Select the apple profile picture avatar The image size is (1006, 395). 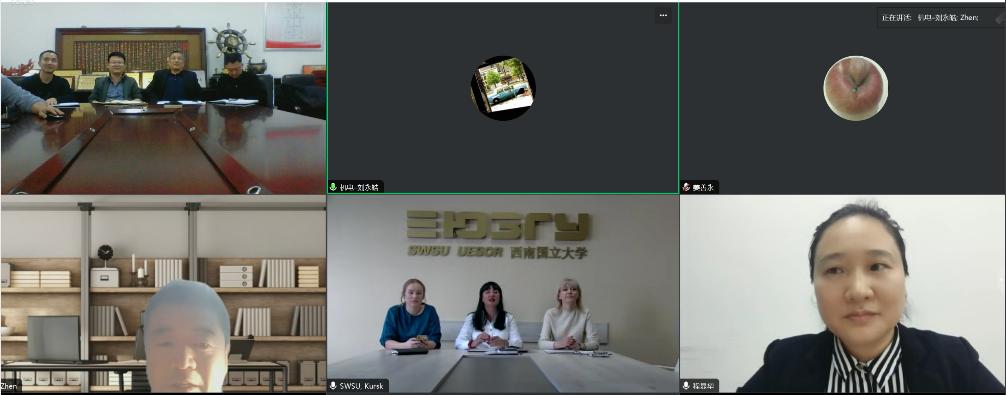855,88
